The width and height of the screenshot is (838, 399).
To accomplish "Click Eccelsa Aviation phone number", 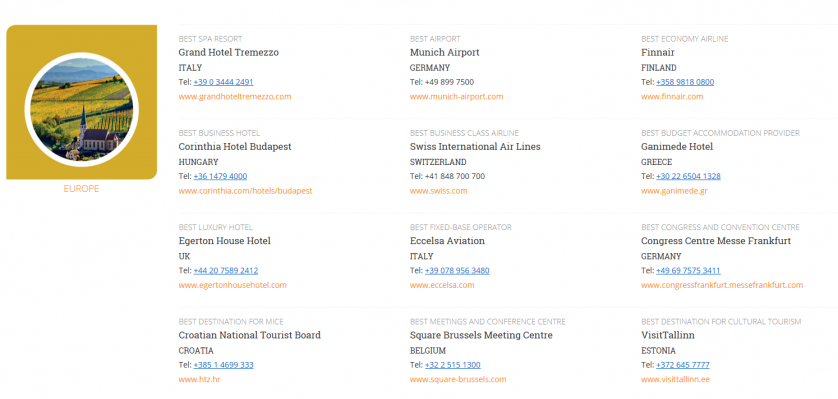I will [x=457, y=271].
